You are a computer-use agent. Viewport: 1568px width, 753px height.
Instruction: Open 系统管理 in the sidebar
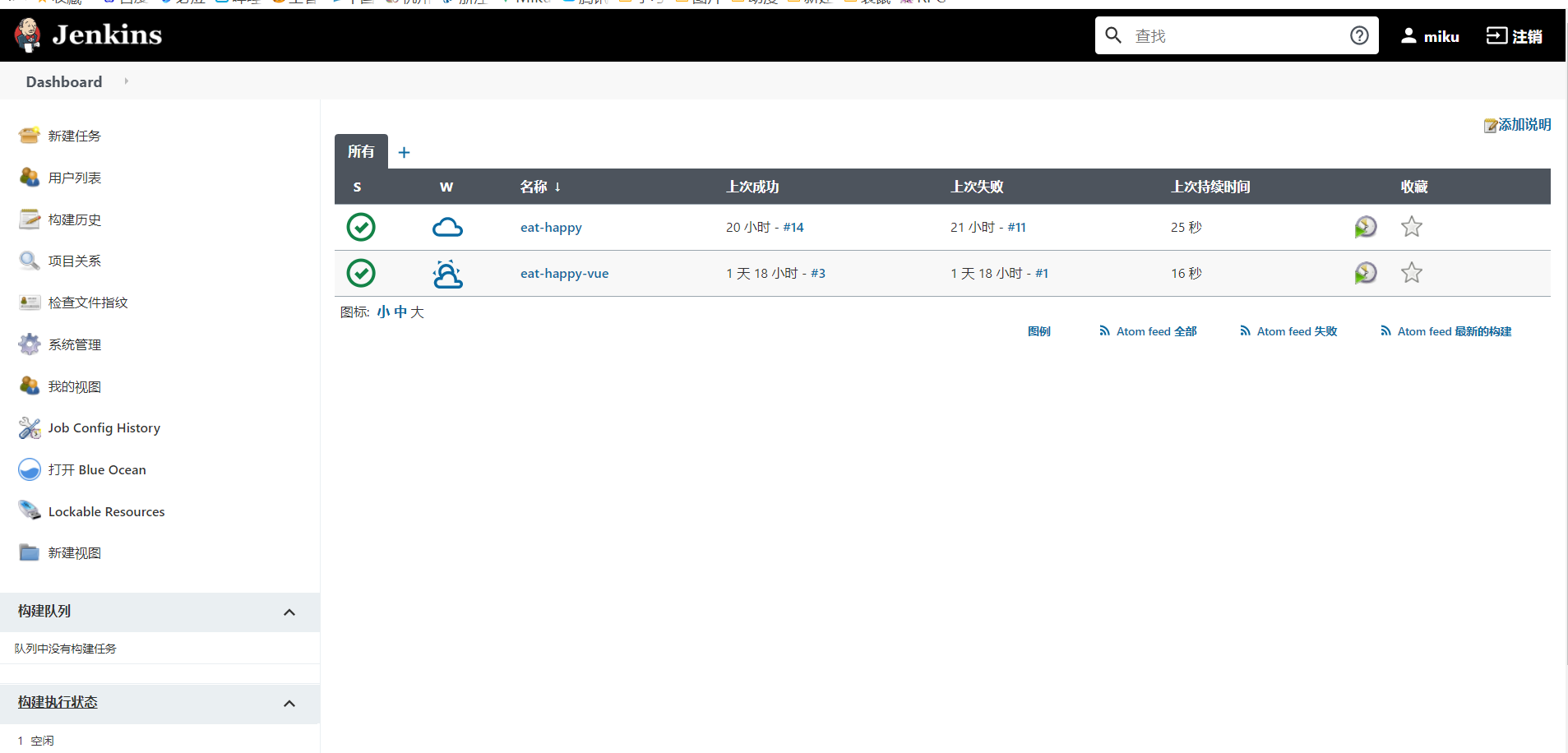(75, 344)
